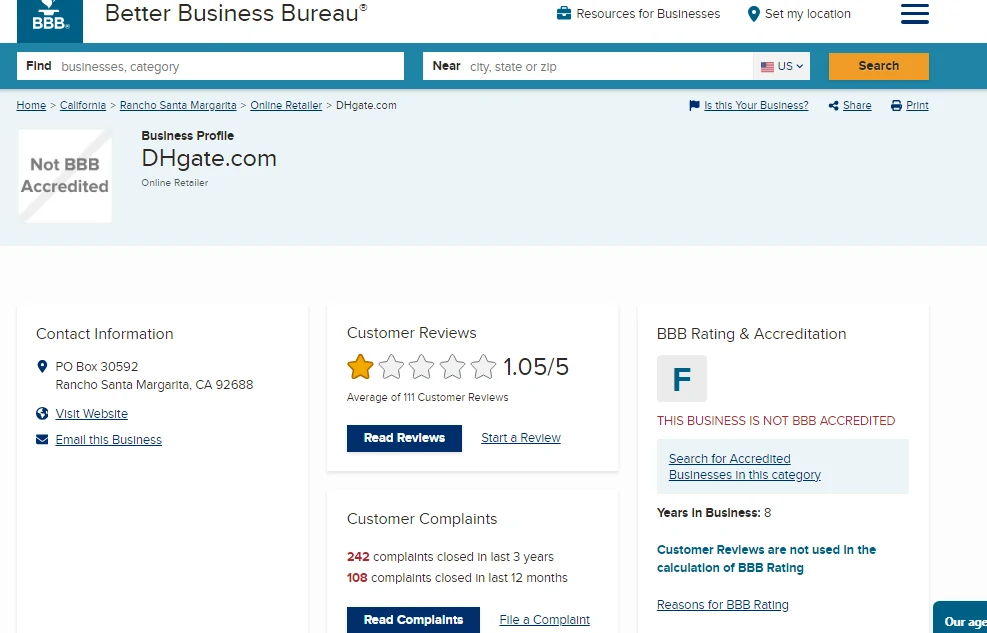Click the flag icon beside Is this Your Business
Screen dimensions: 987x633
(x=694, y=106)
